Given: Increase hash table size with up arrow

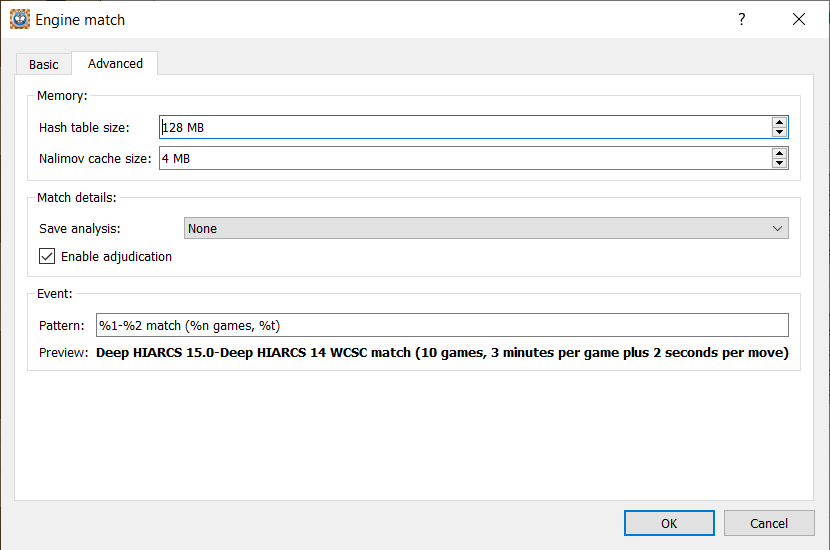Looking at the screenshot, I should tap(779, 123).
